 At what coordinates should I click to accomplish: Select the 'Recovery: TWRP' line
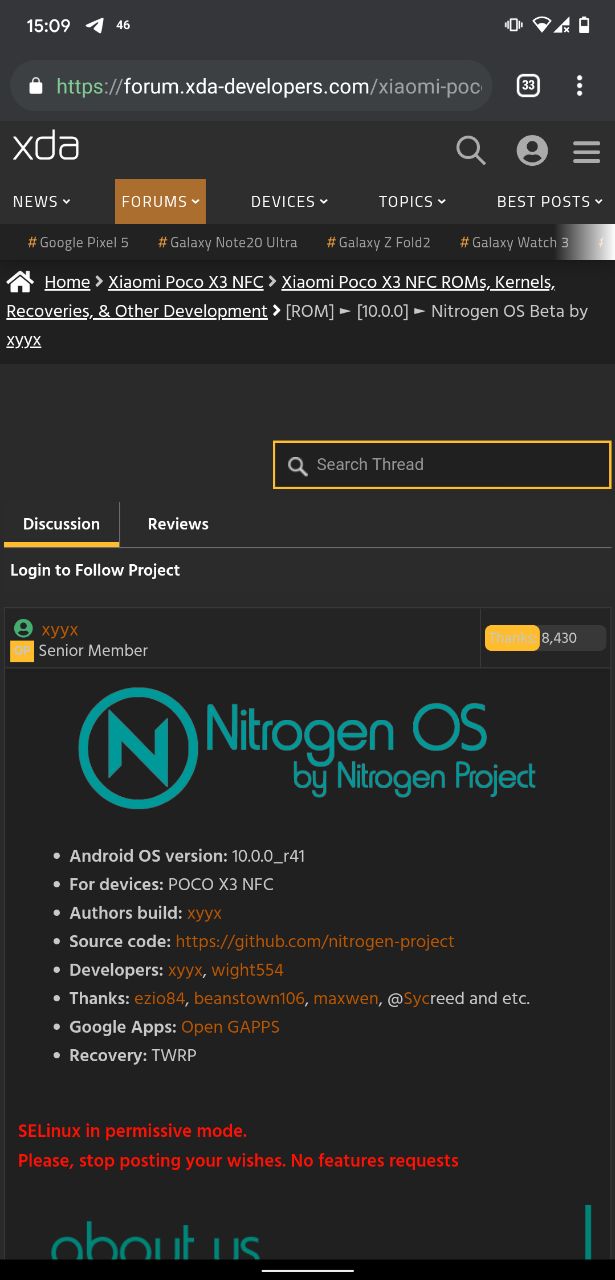133,1055
